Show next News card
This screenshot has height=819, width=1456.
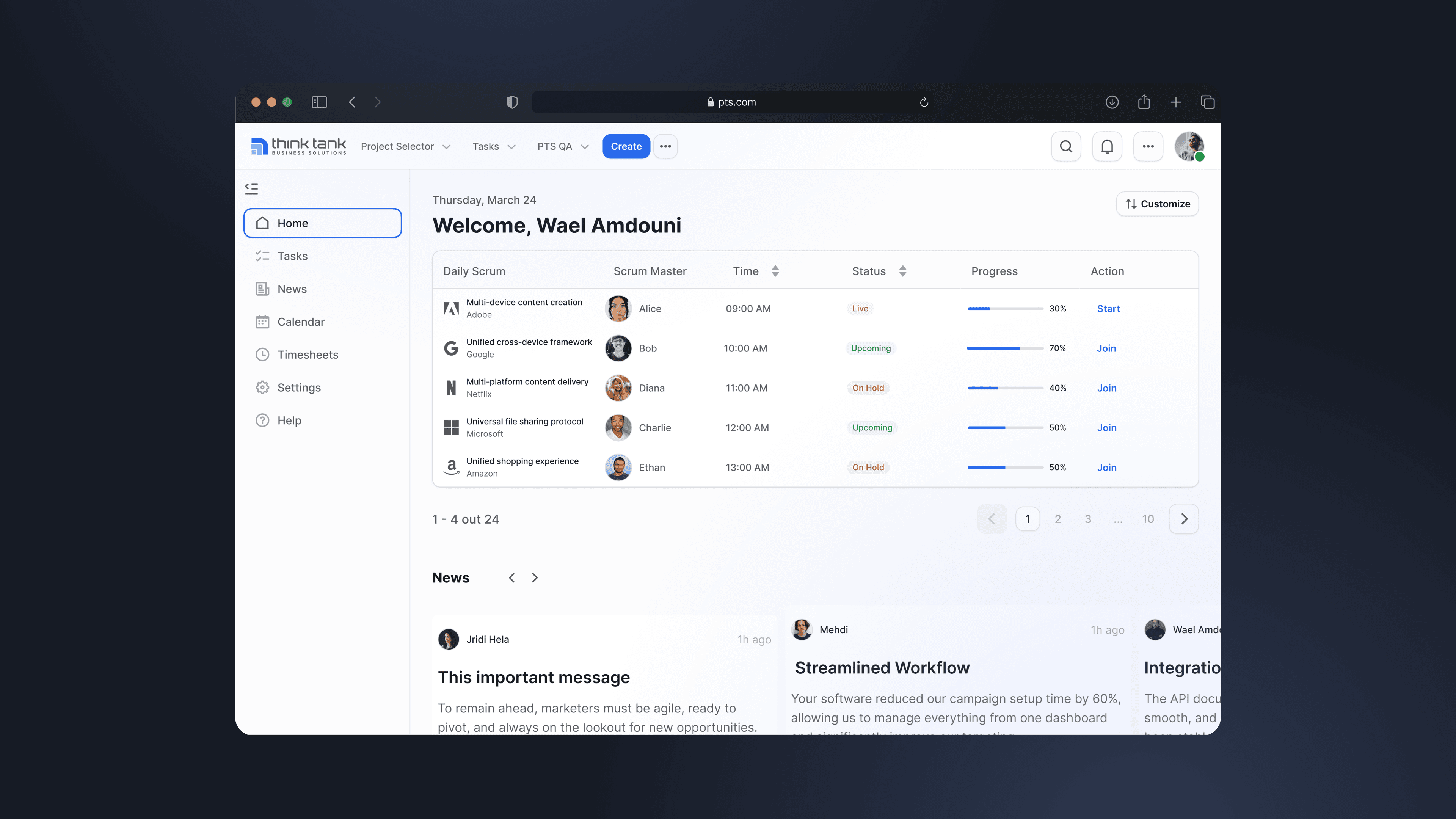(535, 577)
